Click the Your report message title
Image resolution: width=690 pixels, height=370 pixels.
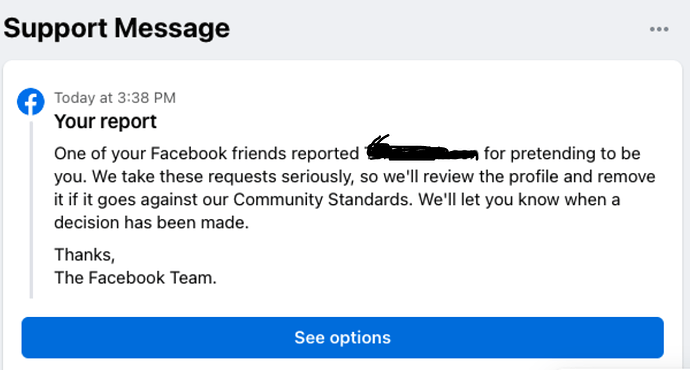(105, 121)
